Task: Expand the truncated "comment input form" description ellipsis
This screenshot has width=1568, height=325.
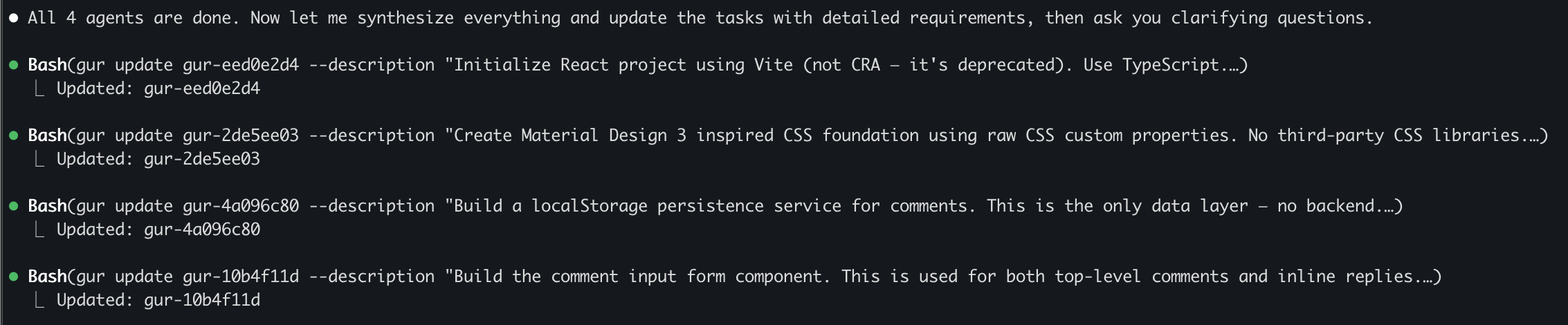Action: coord(1426,277)
